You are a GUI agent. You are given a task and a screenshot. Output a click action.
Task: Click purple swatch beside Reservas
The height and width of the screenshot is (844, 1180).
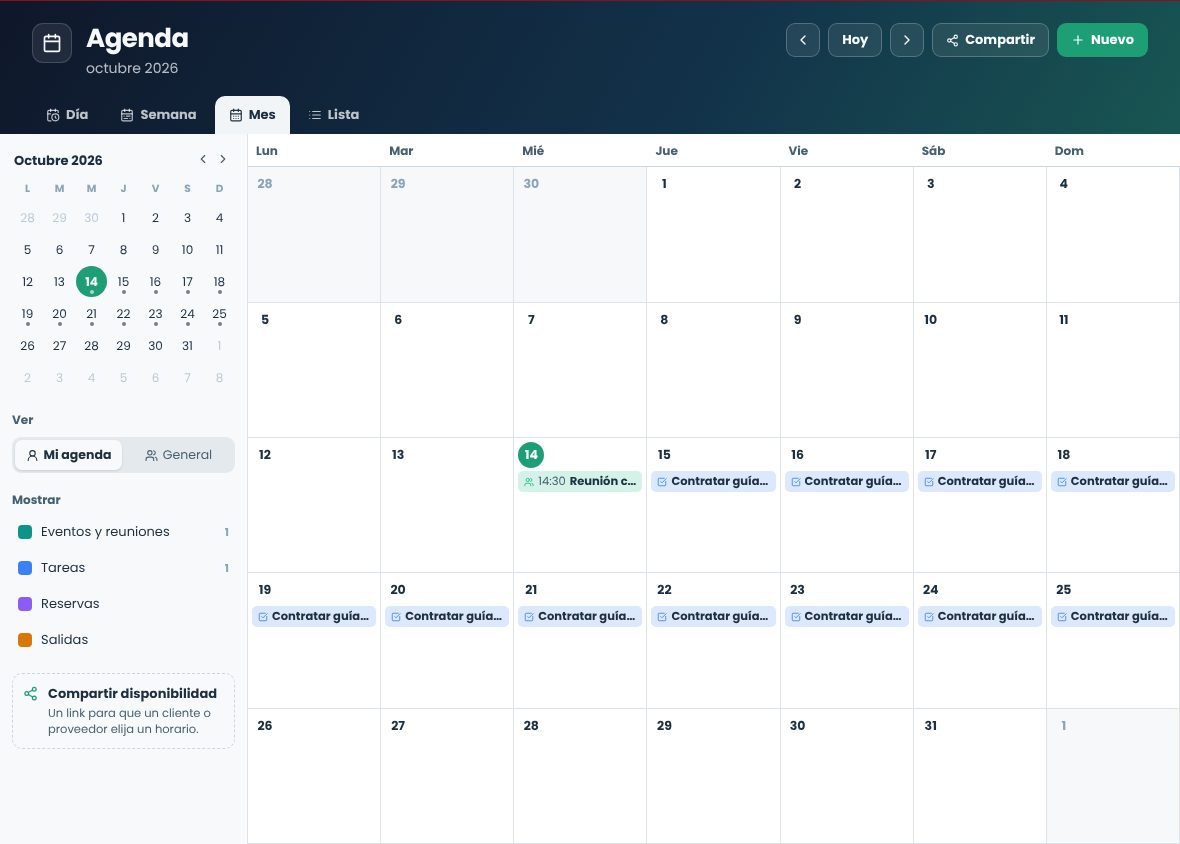25,604
